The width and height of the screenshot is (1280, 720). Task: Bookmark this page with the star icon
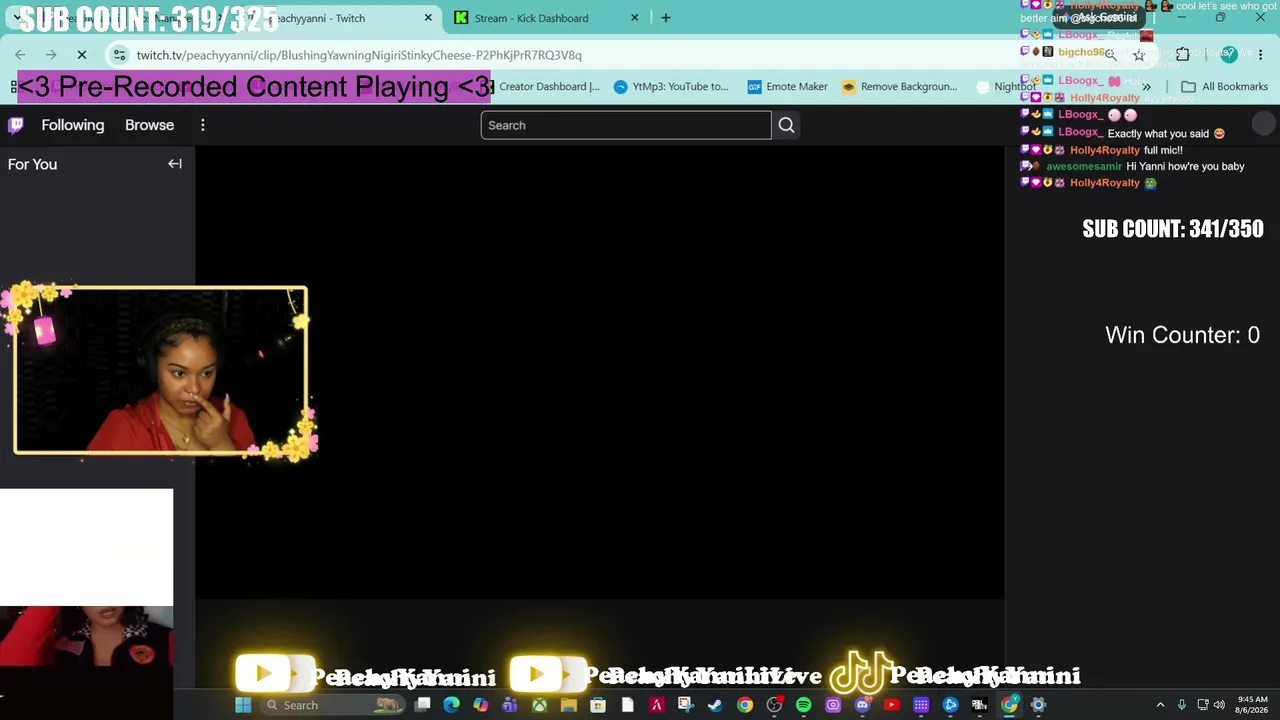[1139, 55]
